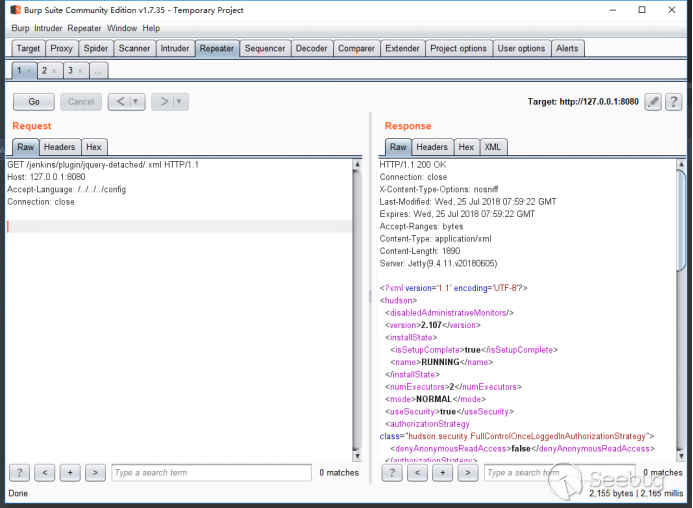This screenshot has height=508, width=693.
Task: Focus the request search term field
Action: [x=212, y=473]
